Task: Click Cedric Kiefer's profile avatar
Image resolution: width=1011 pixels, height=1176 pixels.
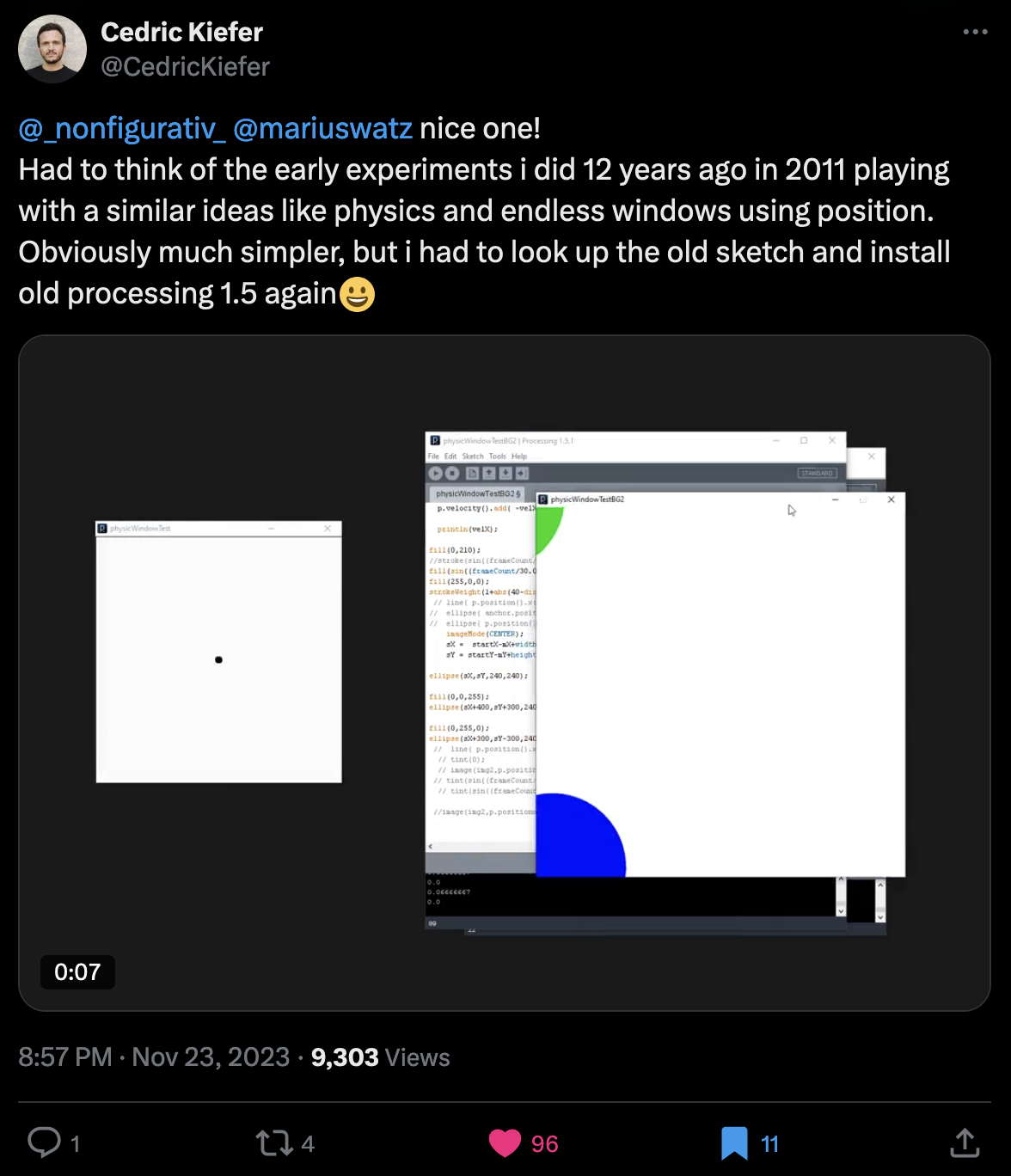Action: coord(52,48)
